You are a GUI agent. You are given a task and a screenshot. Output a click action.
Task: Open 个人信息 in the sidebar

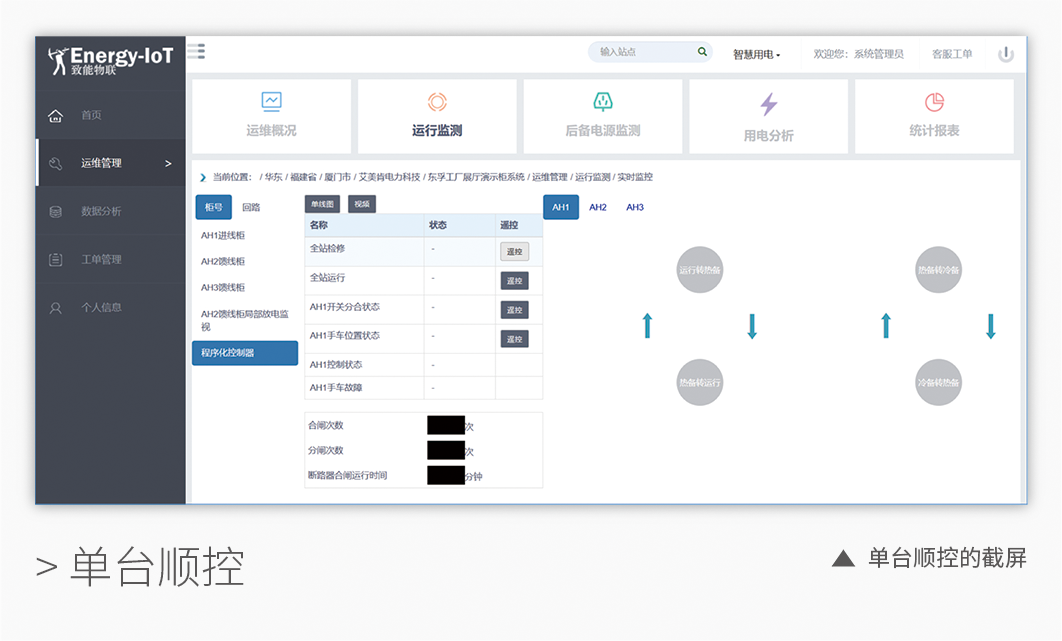point(110,308)
